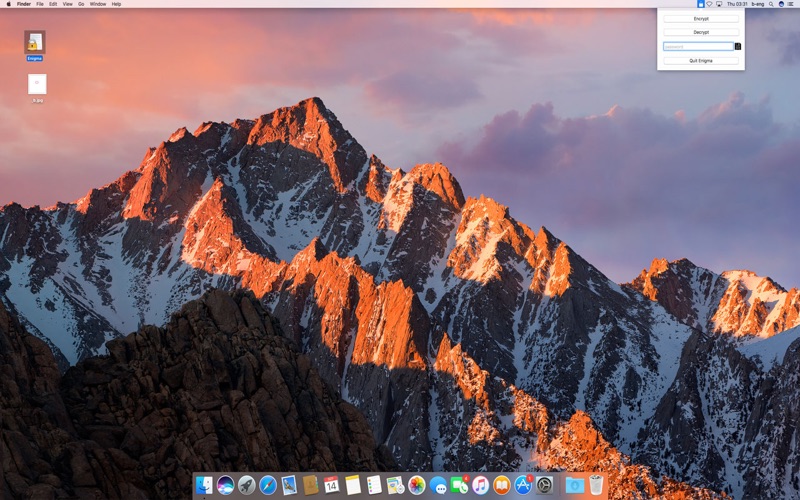Image resolution: width=800 pixels, height=500 pixels.
Task: Open the Wi-Fi status menu
Action: coord(709,4)
